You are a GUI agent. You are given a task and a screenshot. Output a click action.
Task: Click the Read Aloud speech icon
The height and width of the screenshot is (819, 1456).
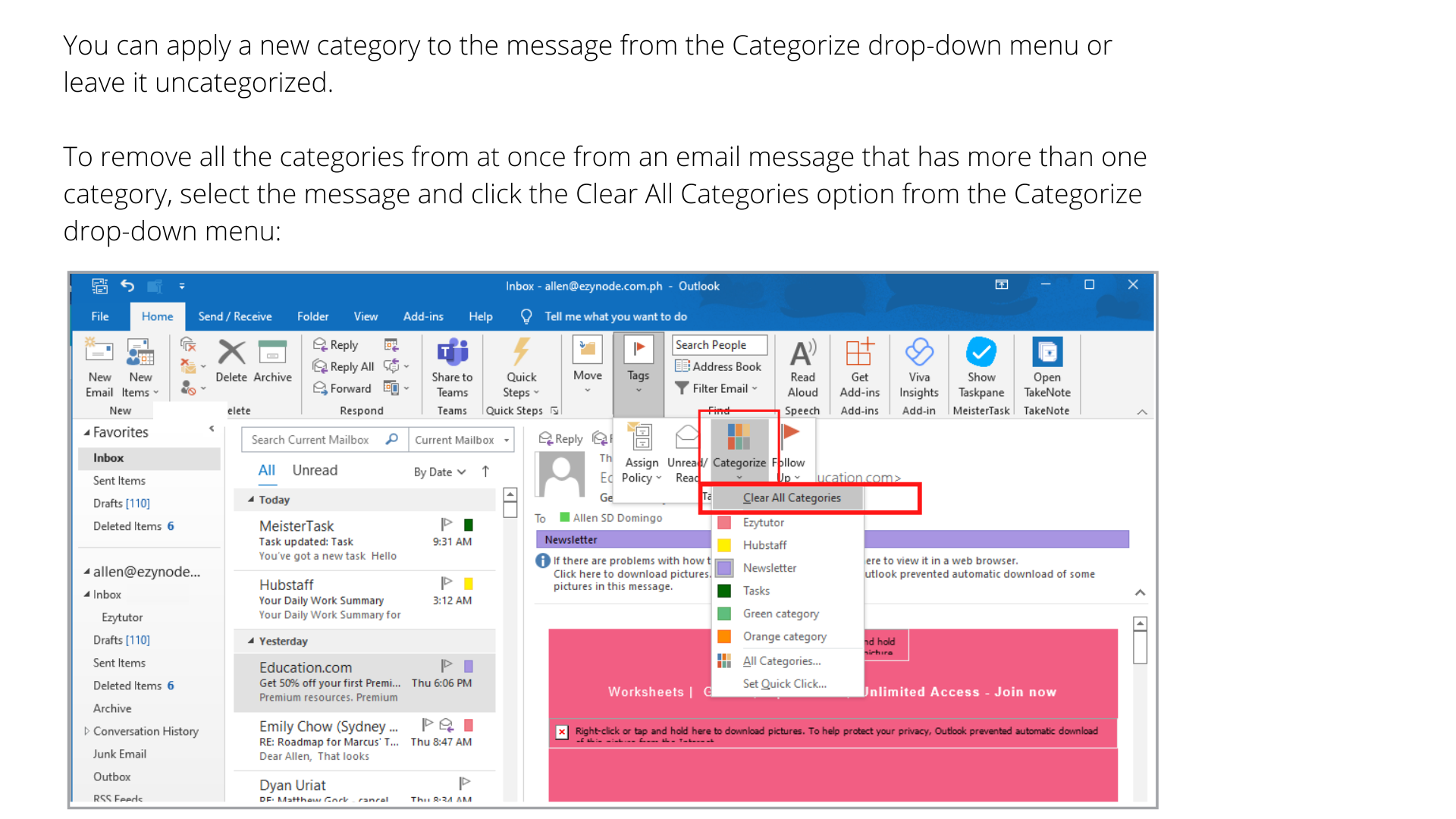coord(802,353)
